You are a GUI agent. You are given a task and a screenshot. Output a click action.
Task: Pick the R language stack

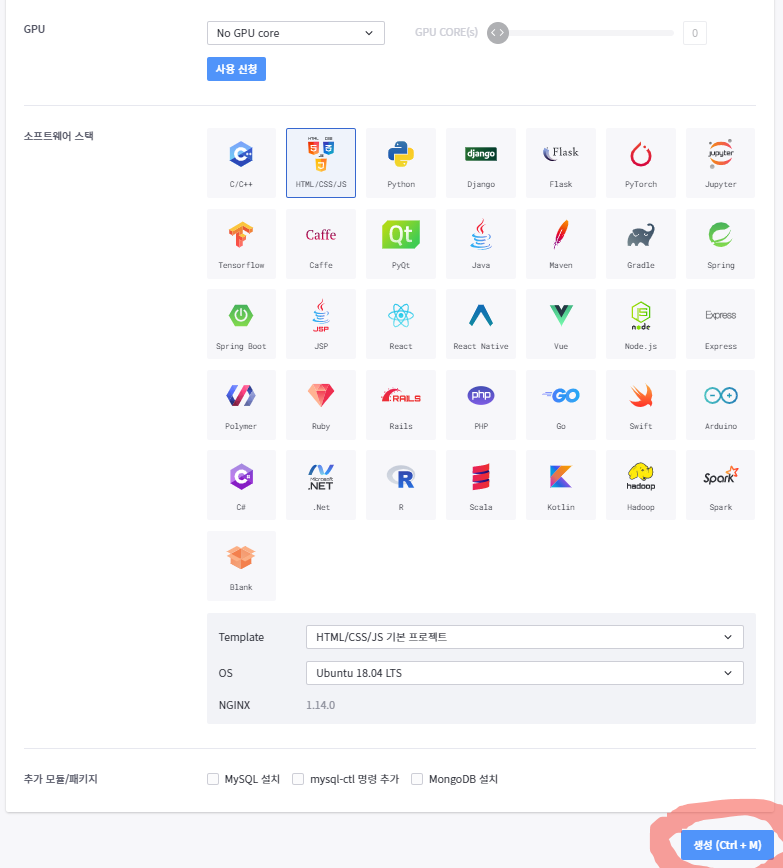pos(401,485)
